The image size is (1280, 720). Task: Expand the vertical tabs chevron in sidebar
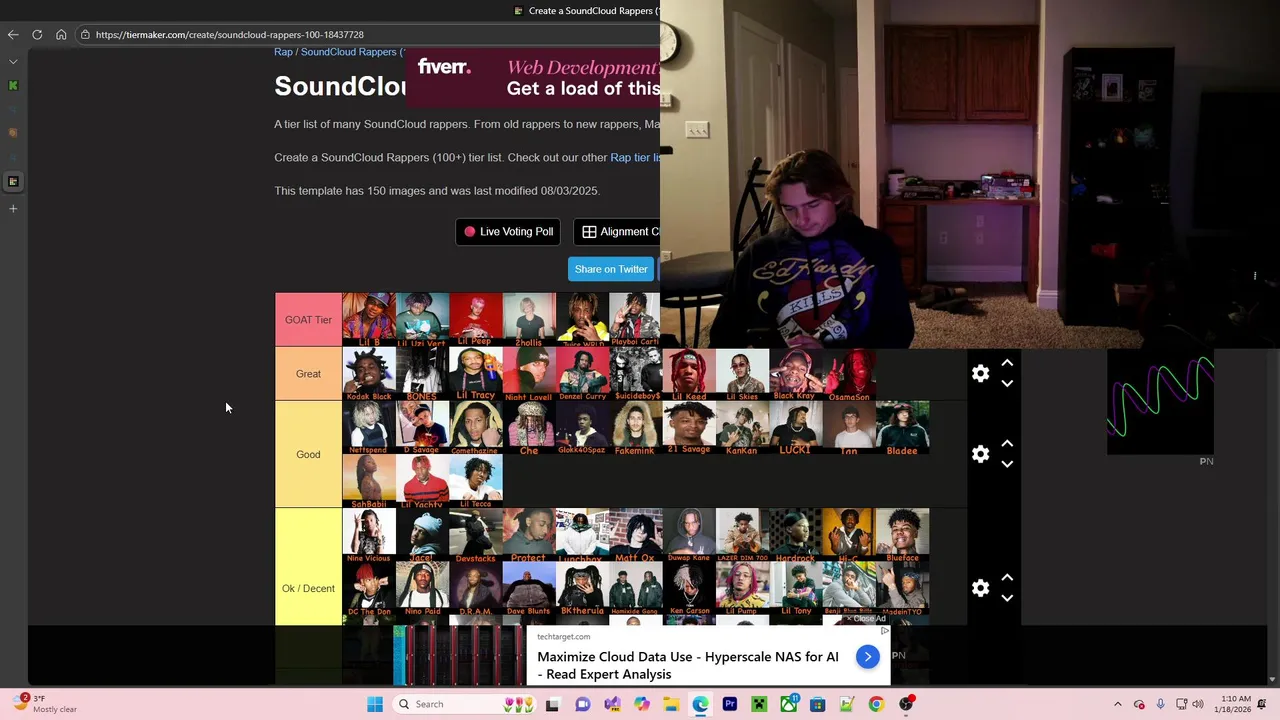[x=13, y=61]
